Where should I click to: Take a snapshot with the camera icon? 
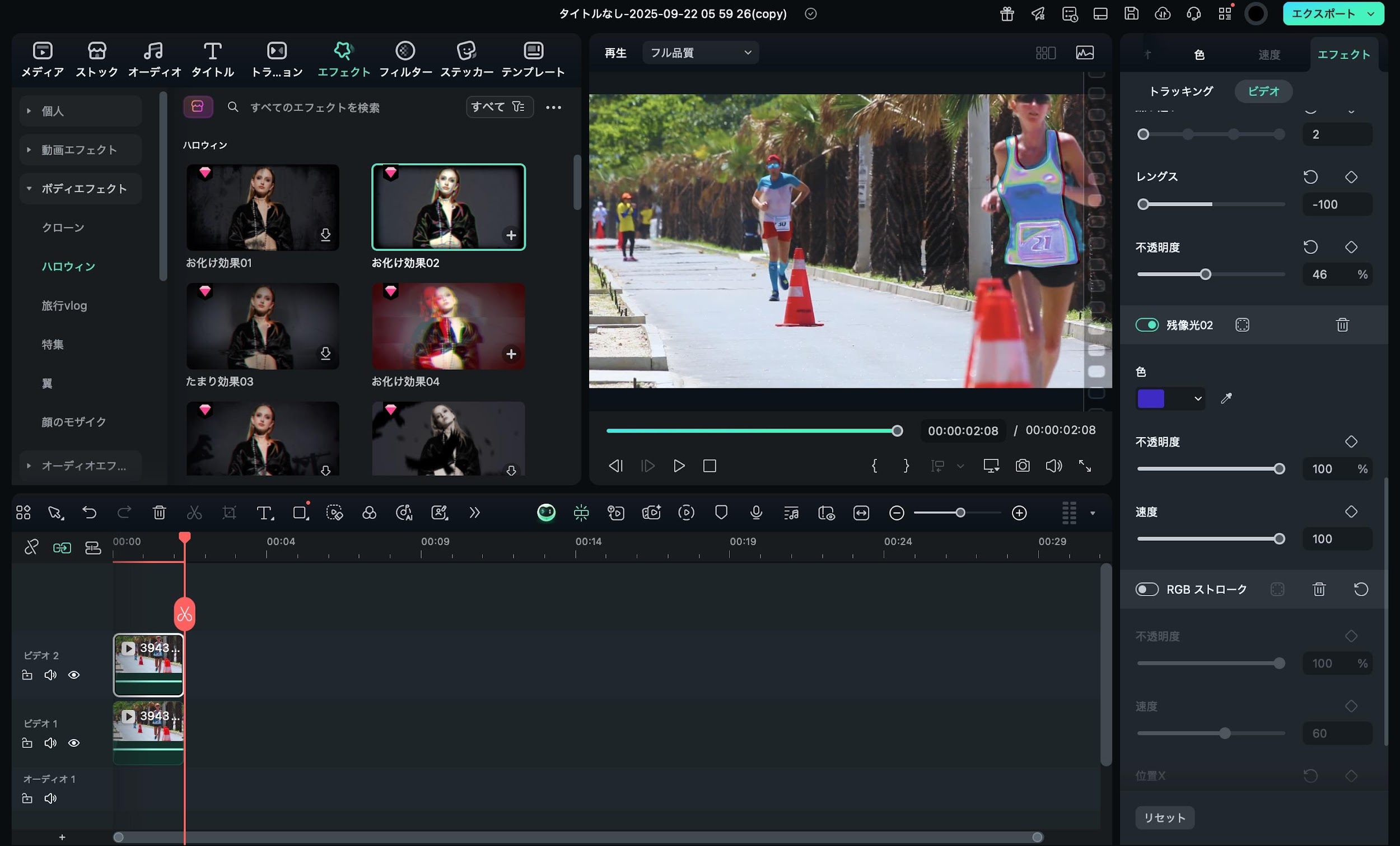[x=1022, y=466]
